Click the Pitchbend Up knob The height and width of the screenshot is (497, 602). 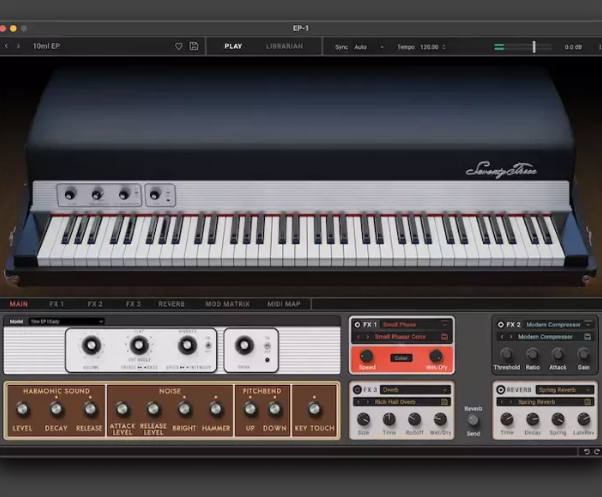coord(250,409)
